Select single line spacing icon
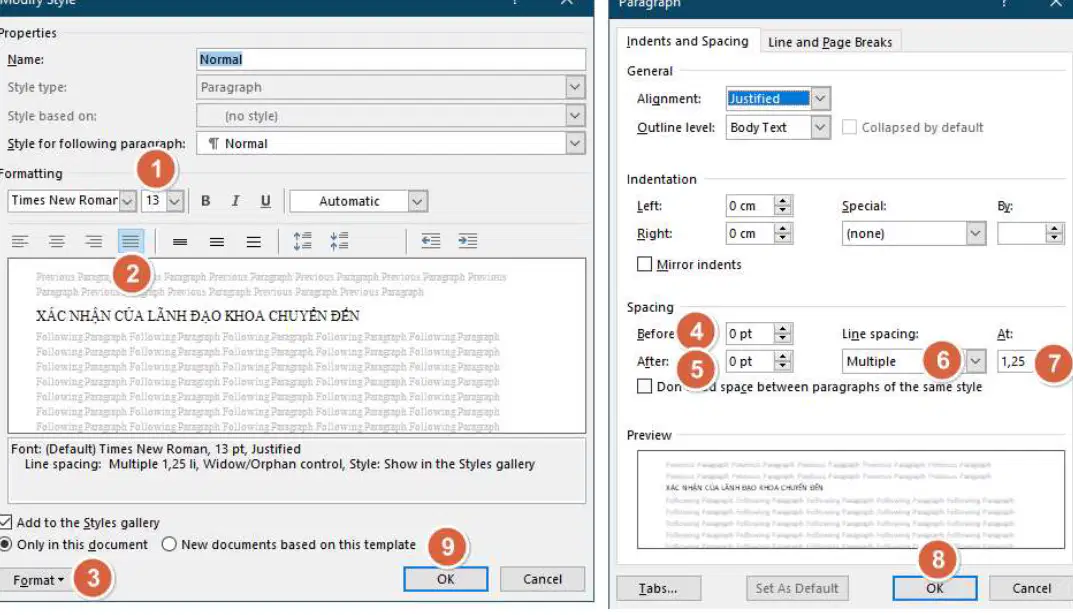Screen dimensions: 1073x615 tap(180, 241)
